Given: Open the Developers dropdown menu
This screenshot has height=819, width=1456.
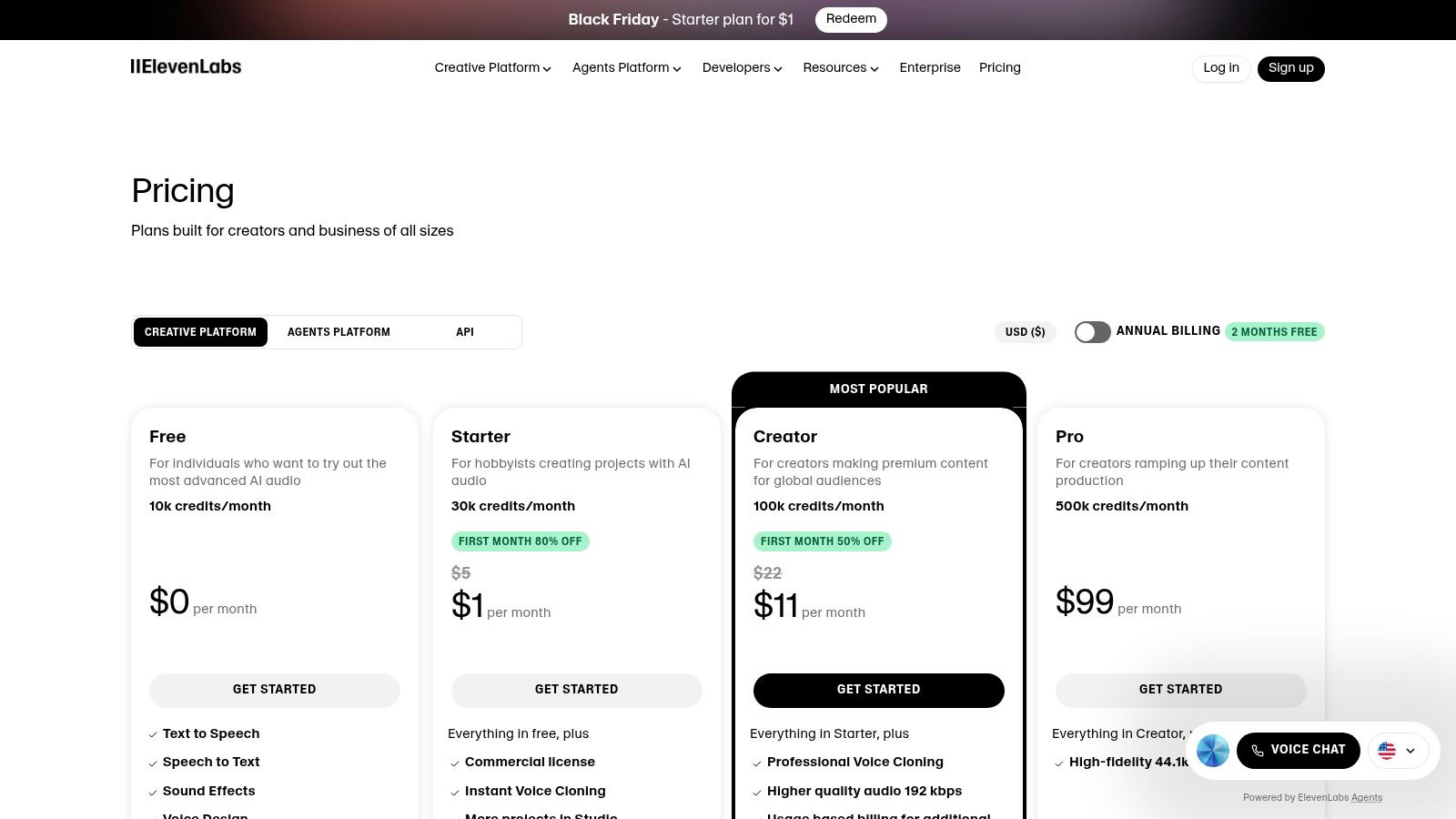Looking at the screenshot, I should coord(742,68).
